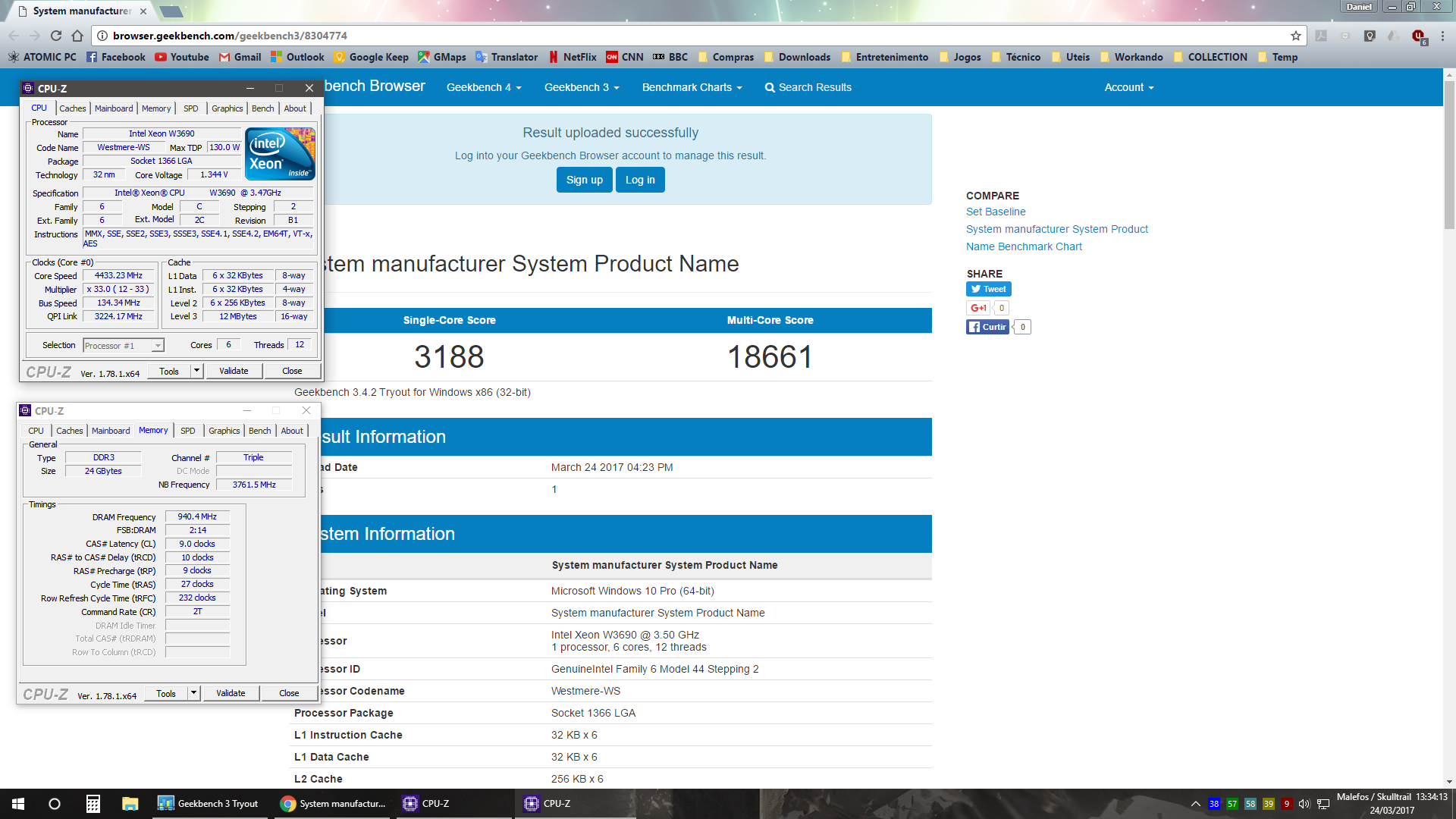Open File Explorer from the taskbar
The image size is (1456, 819).
(130, 804)
